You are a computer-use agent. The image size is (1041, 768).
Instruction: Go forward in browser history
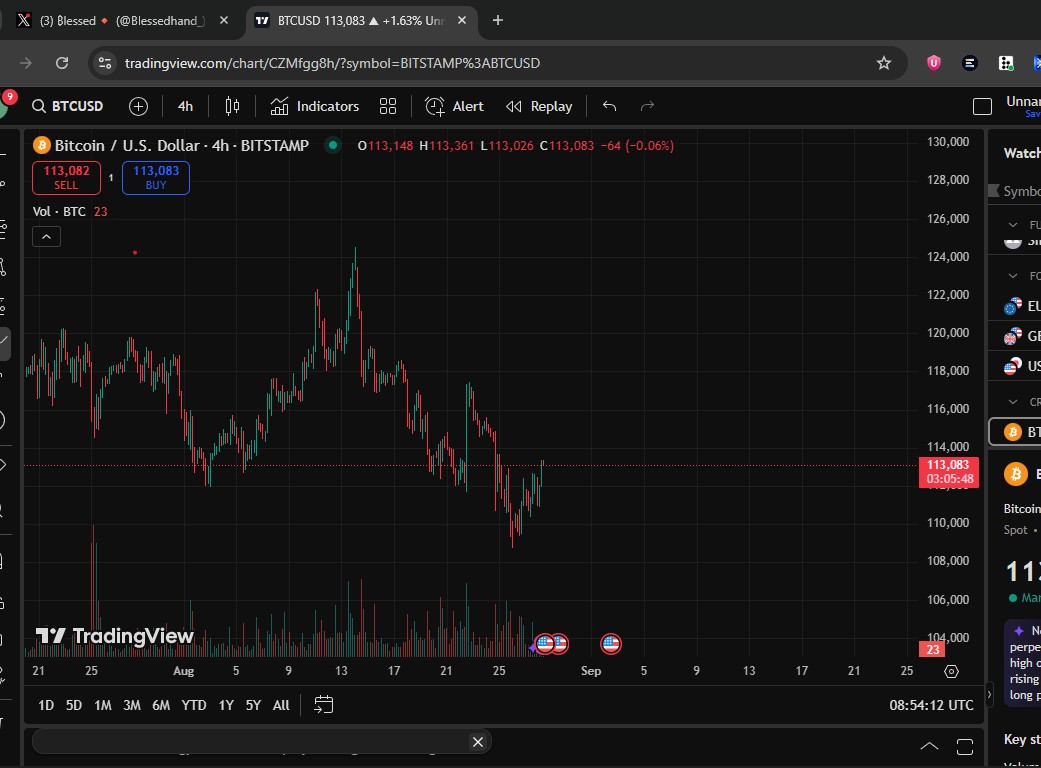point(26,63)
